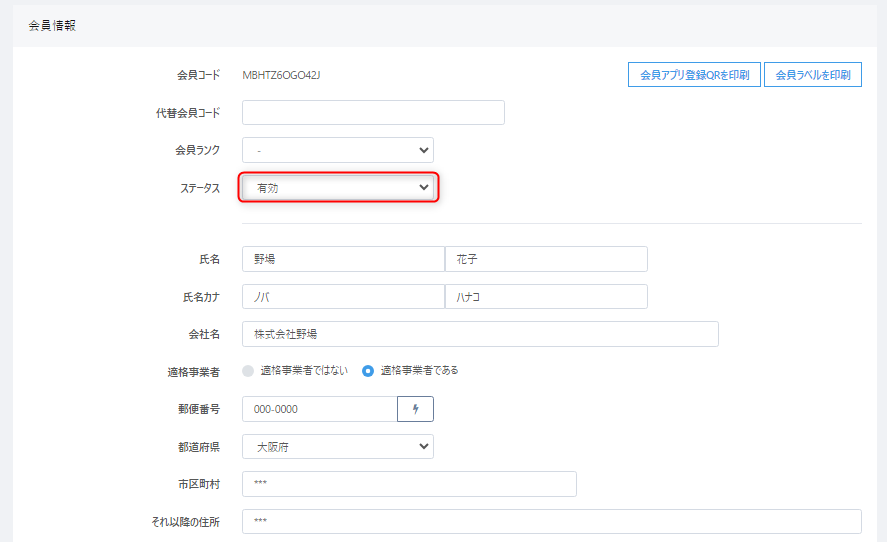The height and width of the screenshot is (542, 887).
Task: Click the 適格事業者 field label
Action: (193, 371)
